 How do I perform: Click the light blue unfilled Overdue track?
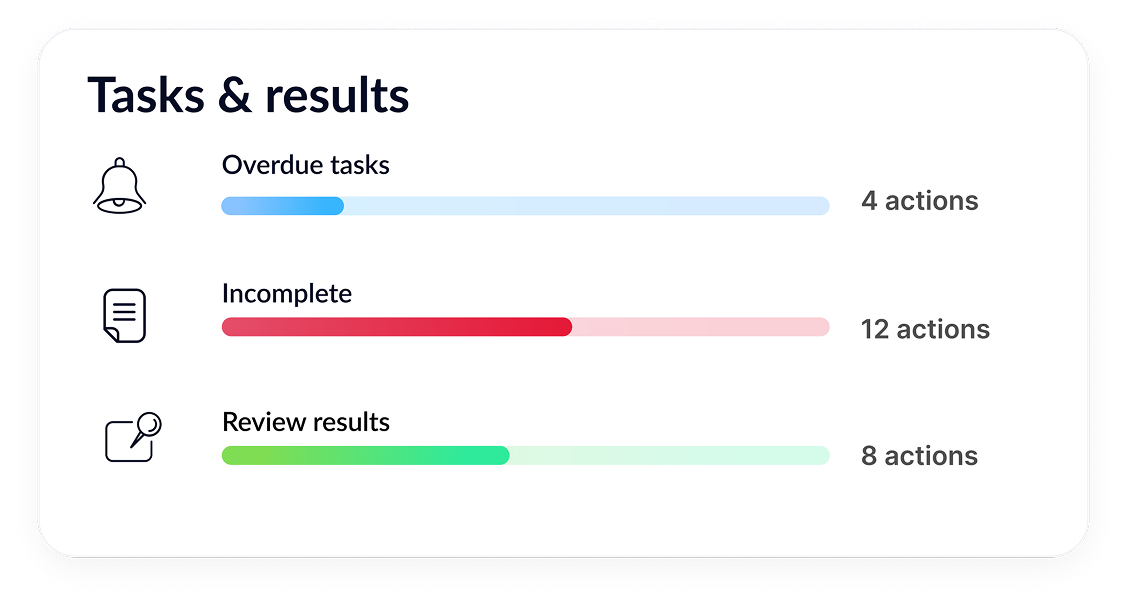(586, 206)
